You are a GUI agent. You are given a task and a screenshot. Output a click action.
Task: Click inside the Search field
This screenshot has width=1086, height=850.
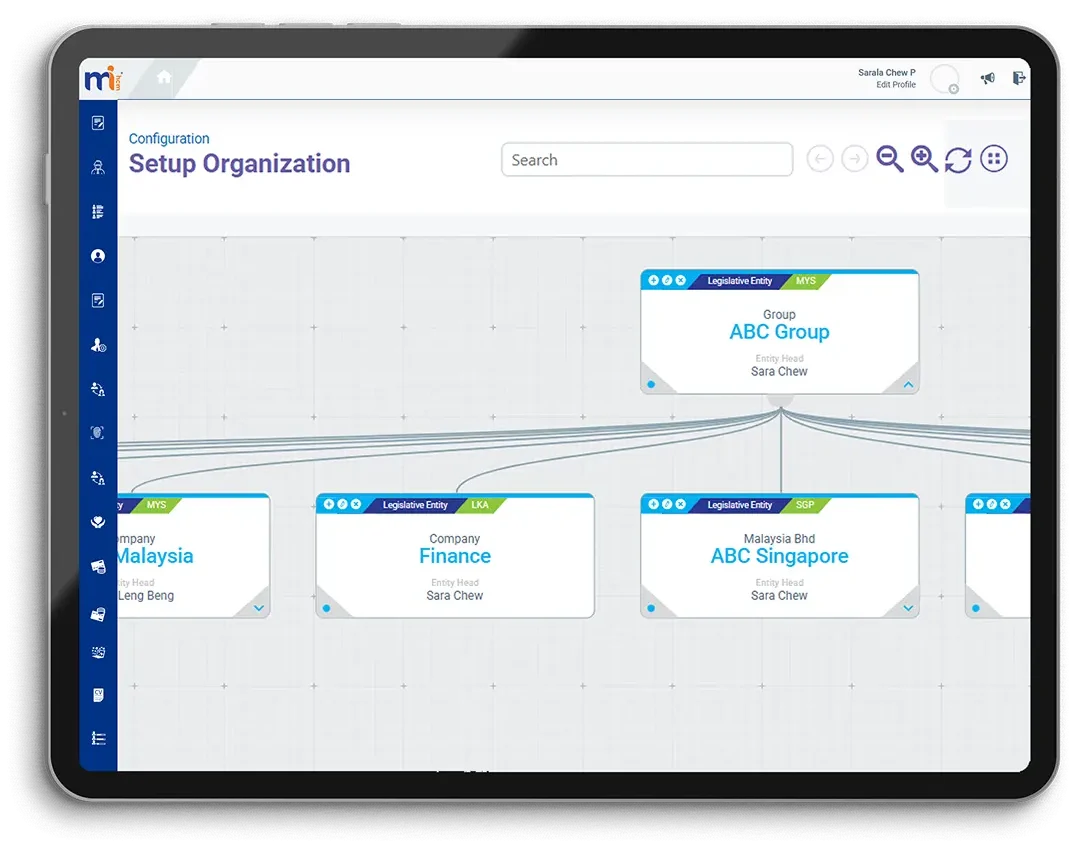[x=646, y=159]
